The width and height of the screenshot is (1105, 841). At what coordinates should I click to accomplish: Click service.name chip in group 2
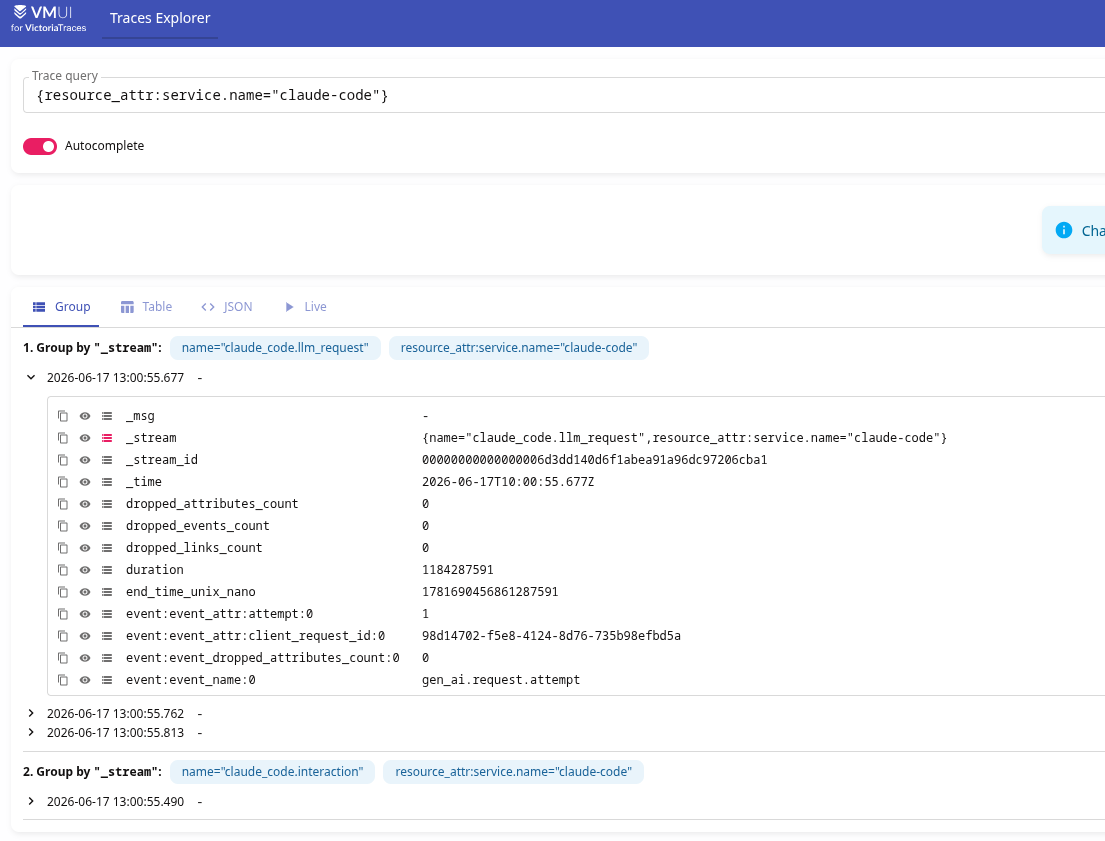[x=513, y=772]
